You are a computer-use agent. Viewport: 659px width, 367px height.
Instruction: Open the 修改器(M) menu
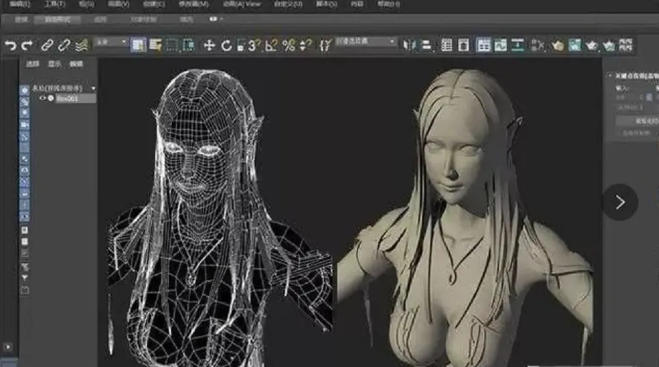point(194,4)
